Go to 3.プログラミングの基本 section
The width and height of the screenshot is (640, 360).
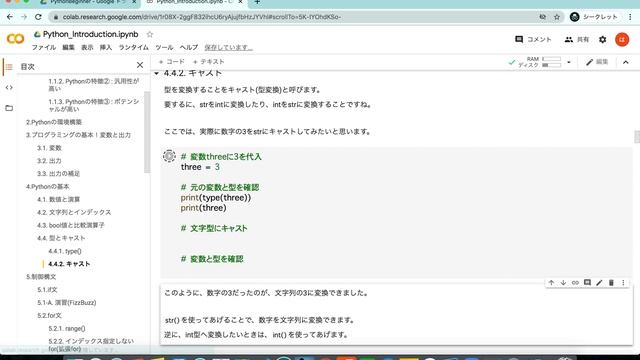(78, 135)
